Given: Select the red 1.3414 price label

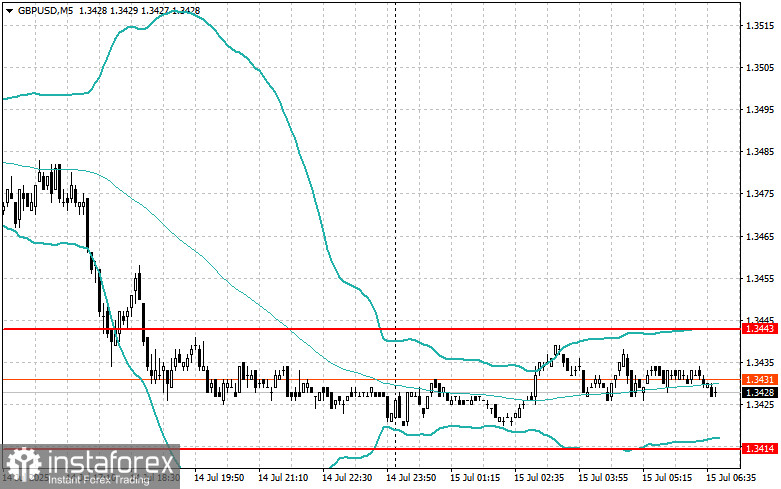Looking at the screenshot, I should click(x=760, y=449).
